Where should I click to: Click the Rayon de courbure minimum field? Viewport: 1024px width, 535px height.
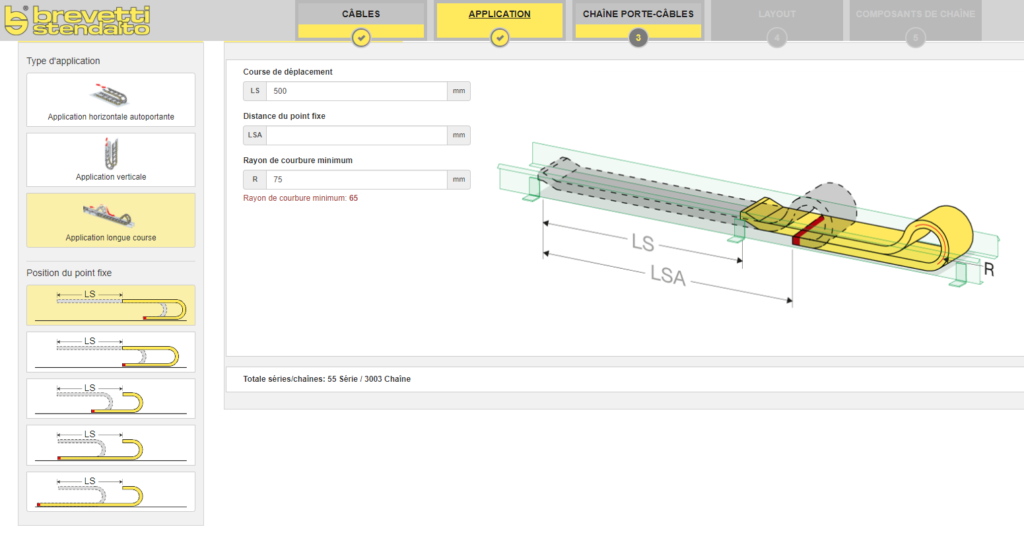(356, 180)
